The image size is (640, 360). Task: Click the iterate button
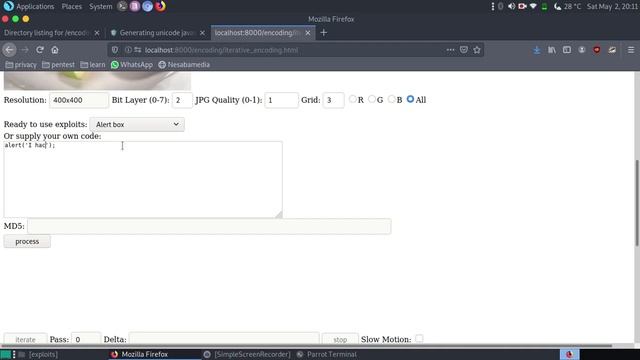pos(25,339)
